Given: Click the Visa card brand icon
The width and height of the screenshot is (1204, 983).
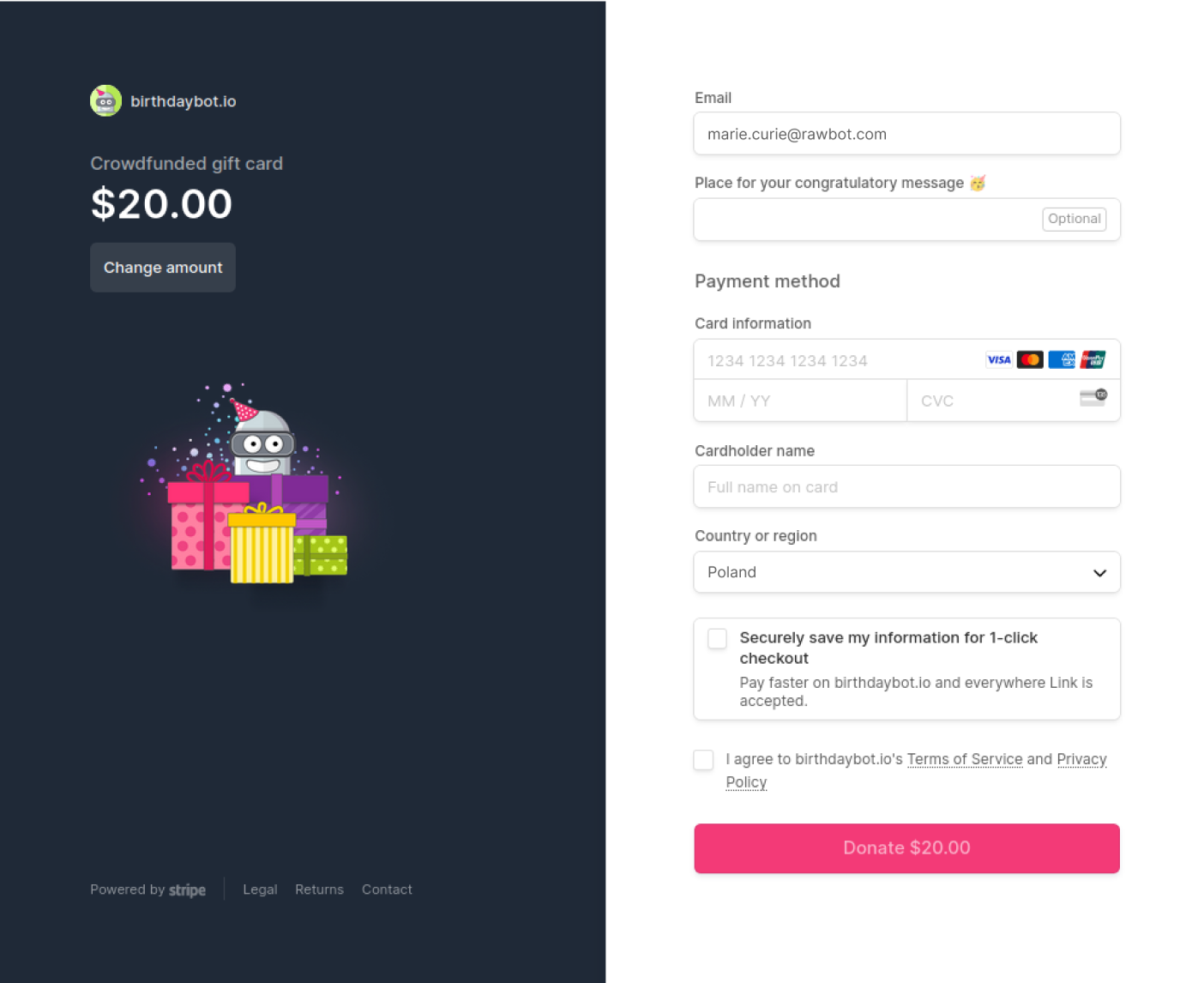Looking at the screenshot, I should pos(998,359).
